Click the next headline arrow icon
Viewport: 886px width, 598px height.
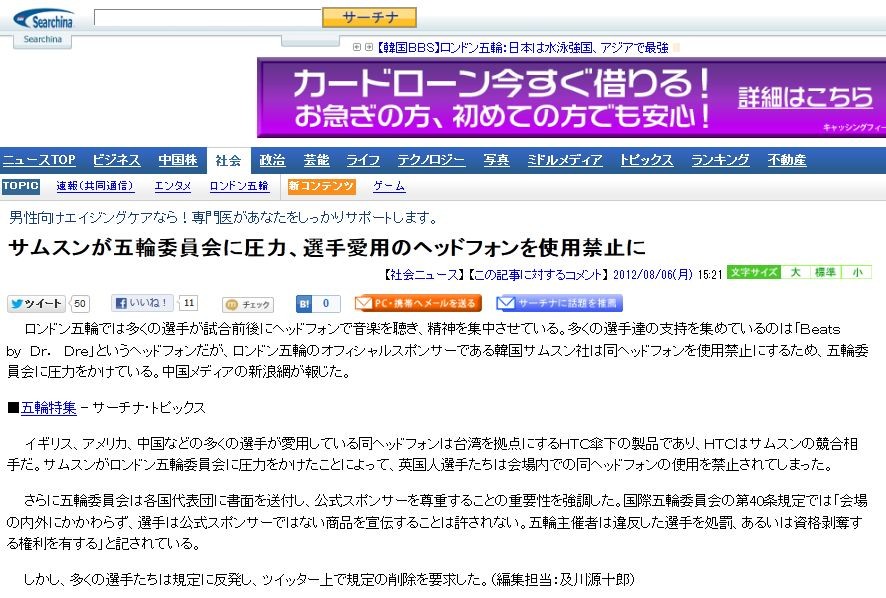point(368,47)
